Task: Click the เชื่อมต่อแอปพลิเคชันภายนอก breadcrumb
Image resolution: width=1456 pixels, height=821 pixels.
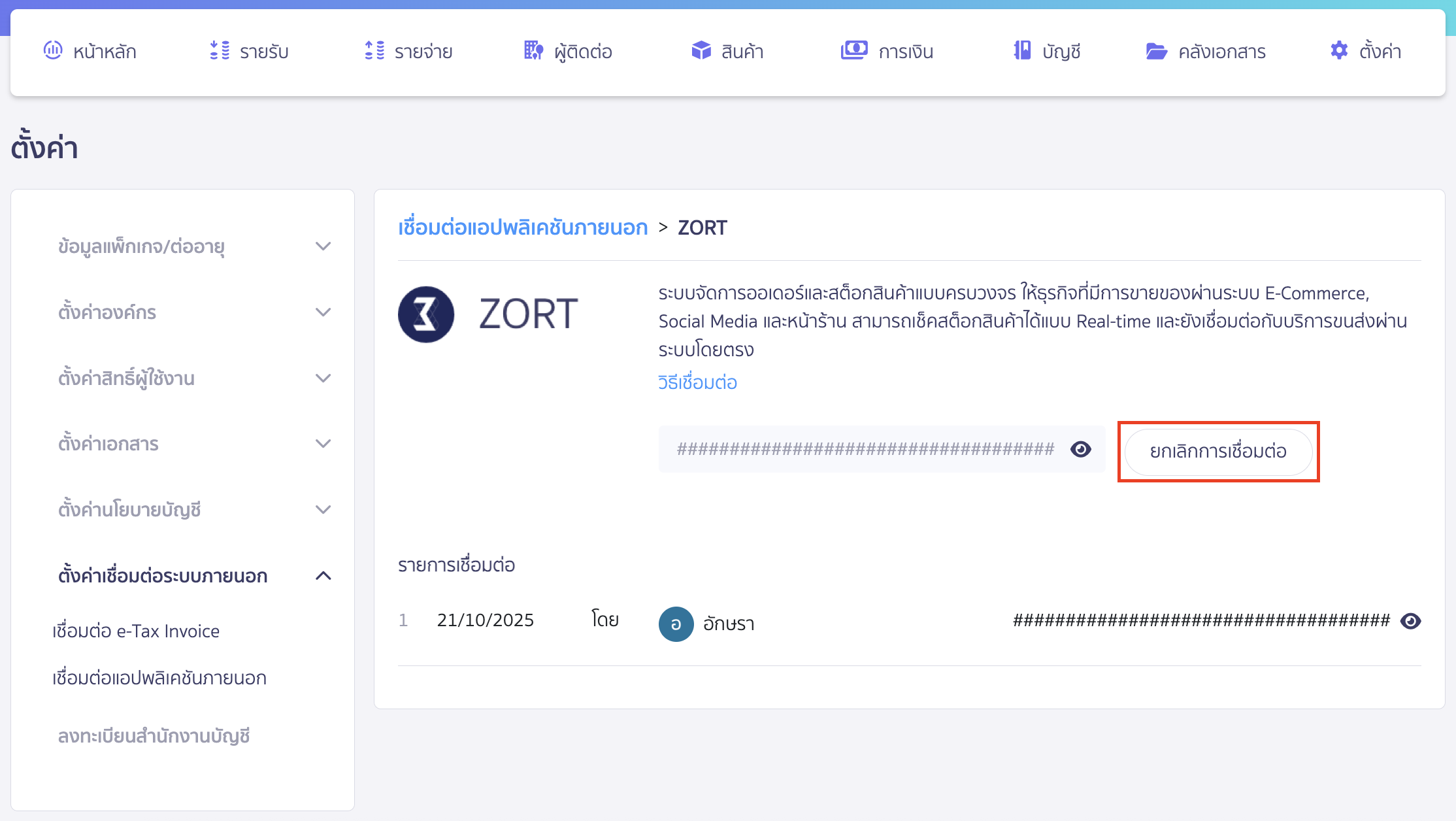Action: pos(523,227)
